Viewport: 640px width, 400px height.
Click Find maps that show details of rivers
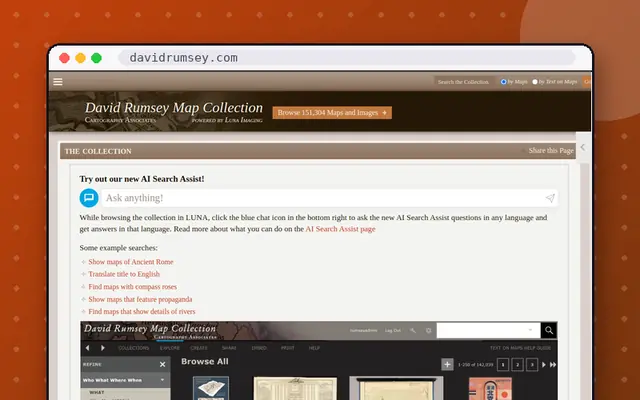coord(142,311)
